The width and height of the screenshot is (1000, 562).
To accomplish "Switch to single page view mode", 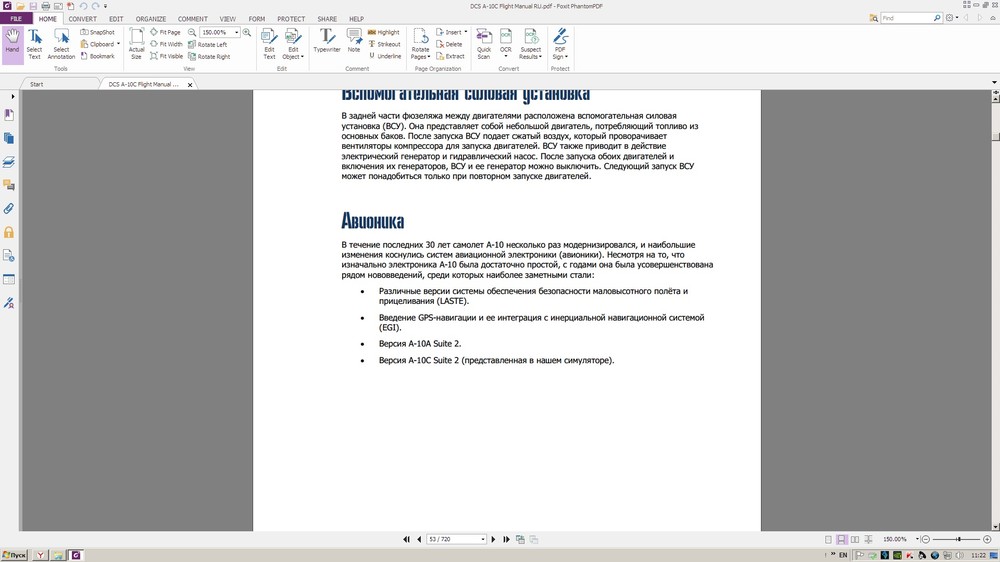I will pos(828,539).
